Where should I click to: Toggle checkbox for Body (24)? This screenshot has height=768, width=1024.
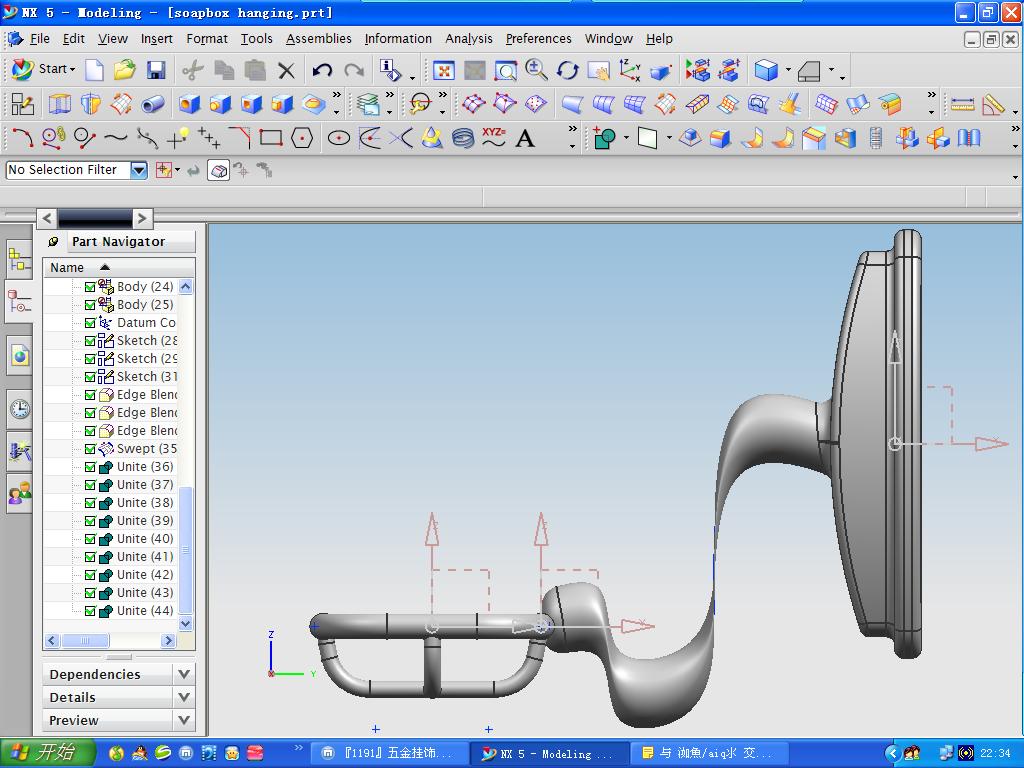90,287
